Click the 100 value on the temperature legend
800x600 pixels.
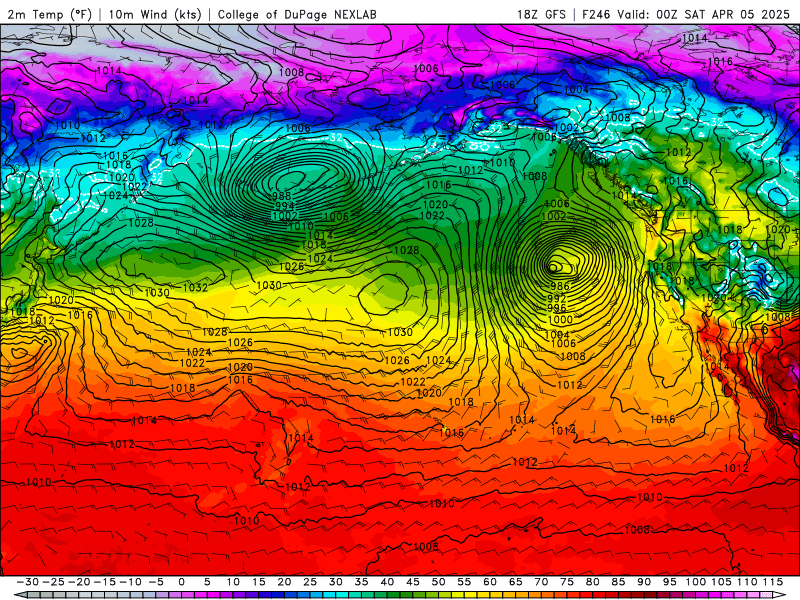695,582
